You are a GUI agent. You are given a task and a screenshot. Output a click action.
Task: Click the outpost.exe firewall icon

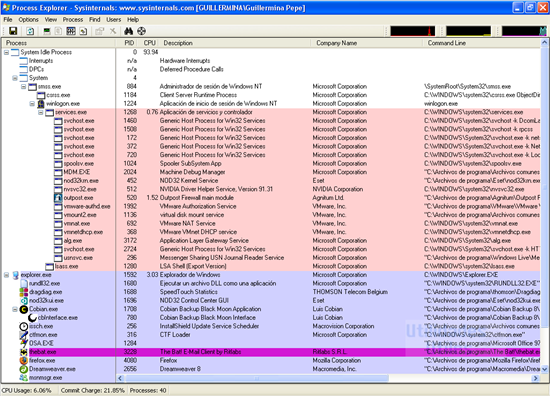coord(58,198)
